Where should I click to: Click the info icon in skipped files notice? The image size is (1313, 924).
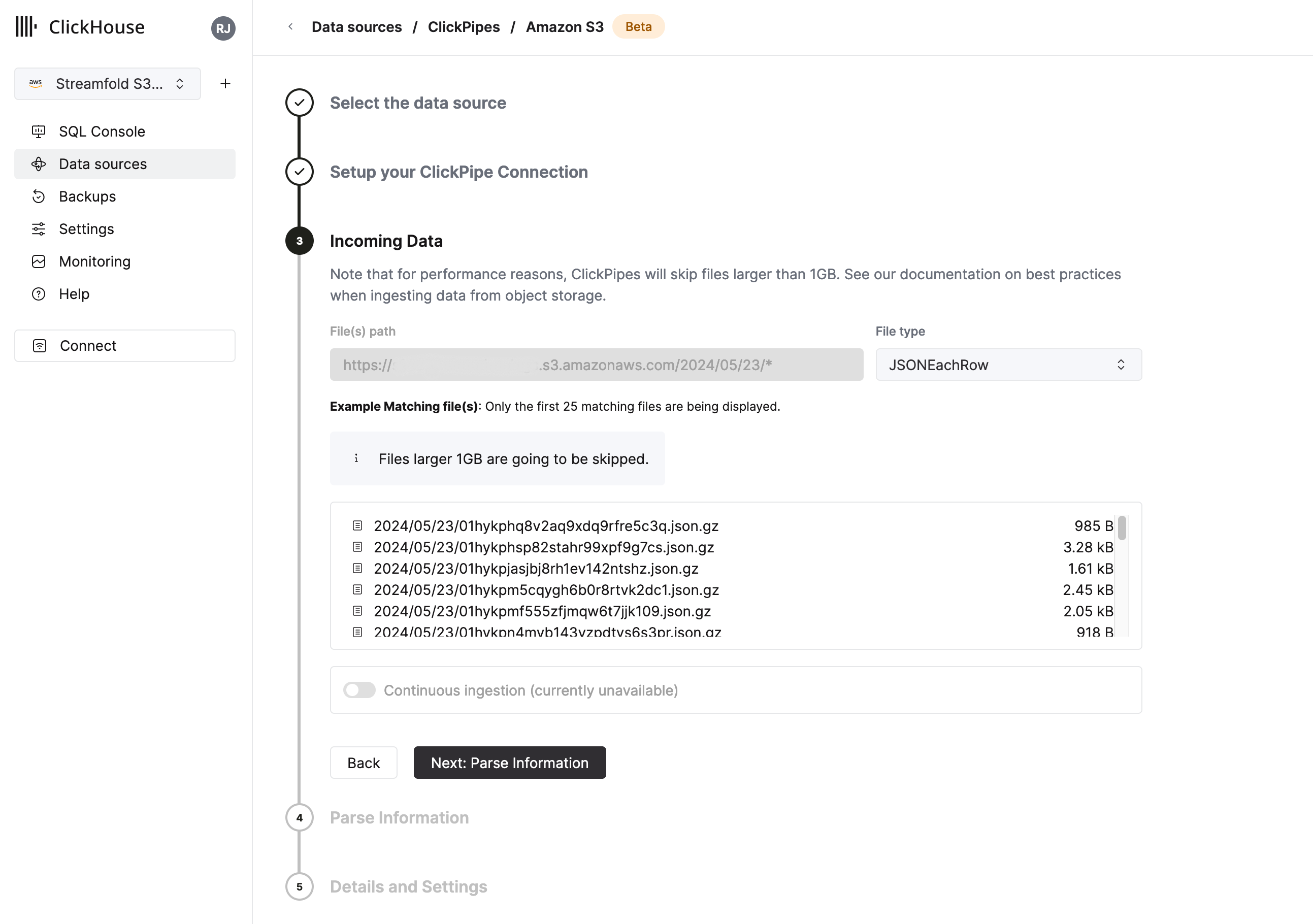[x=356, y=458]
